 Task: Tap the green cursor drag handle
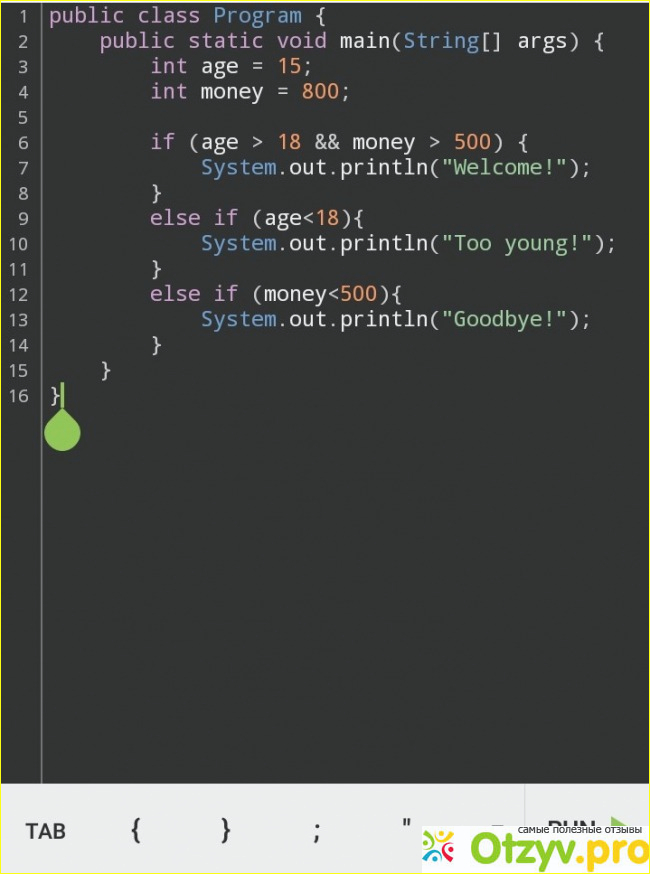[62, 431]
